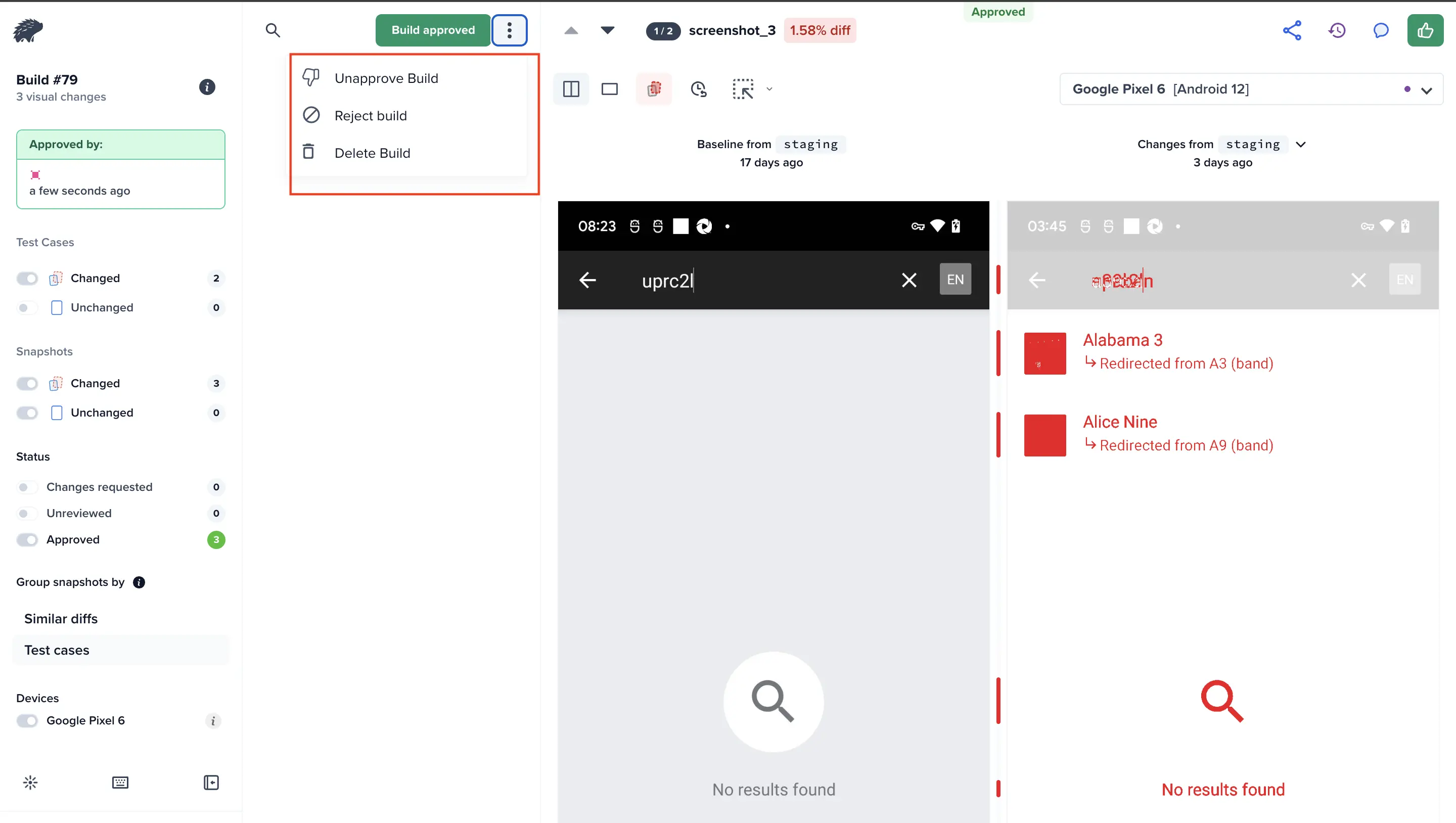Toggle the red diff overlay icon

(x=654, y=89)
